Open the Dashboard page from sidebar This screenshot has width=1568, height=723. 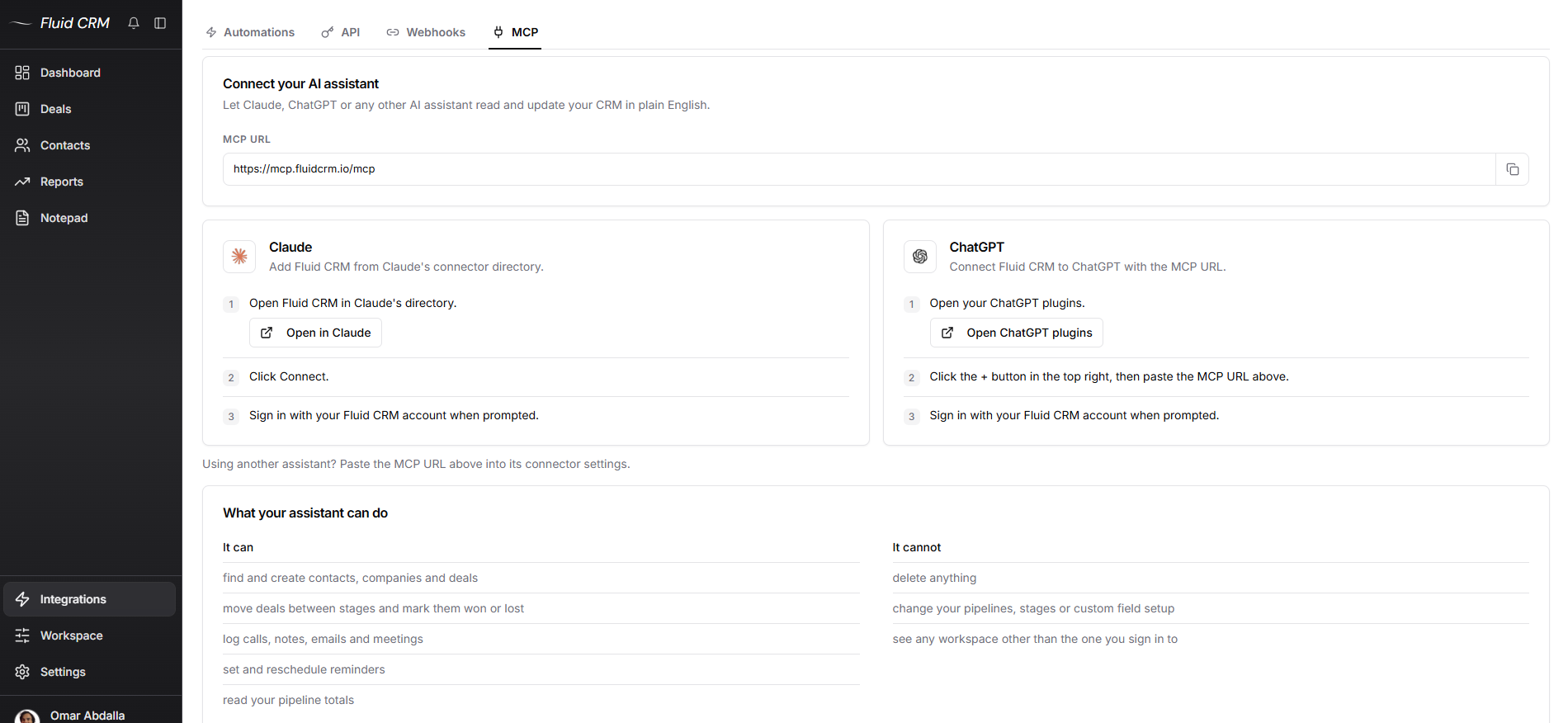point(89,73)
